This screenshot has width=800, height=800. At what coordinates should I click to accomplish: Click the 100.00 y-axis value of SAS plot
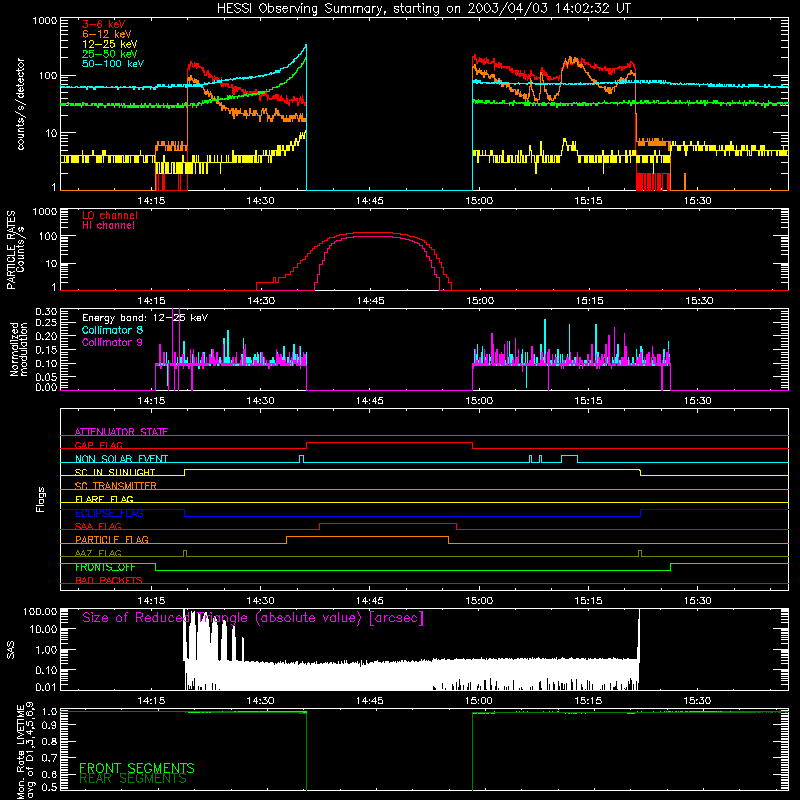pyautogui.click(x=40, y=612)
